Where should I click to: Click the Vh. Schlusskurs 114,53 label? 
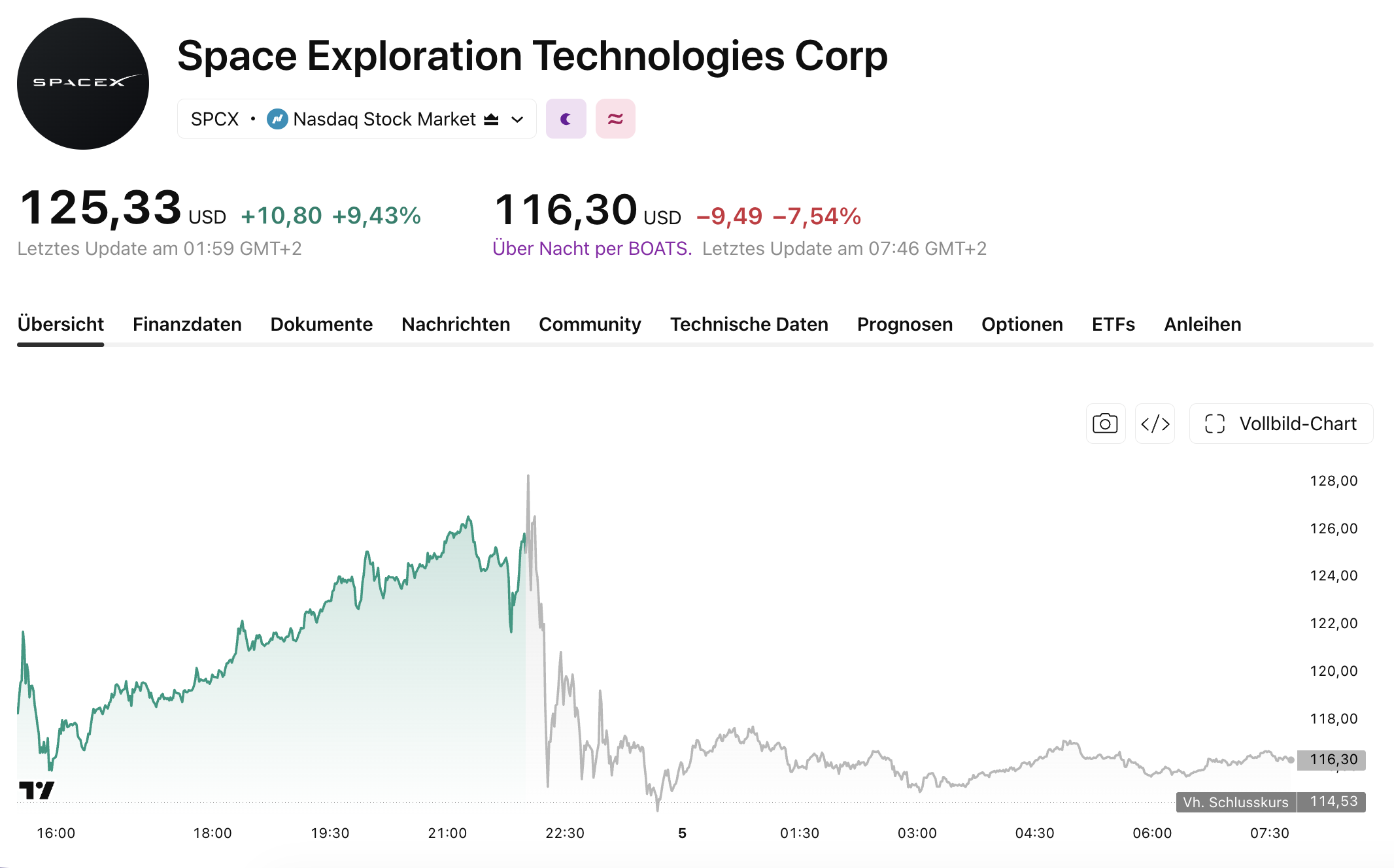point(1271,802)
